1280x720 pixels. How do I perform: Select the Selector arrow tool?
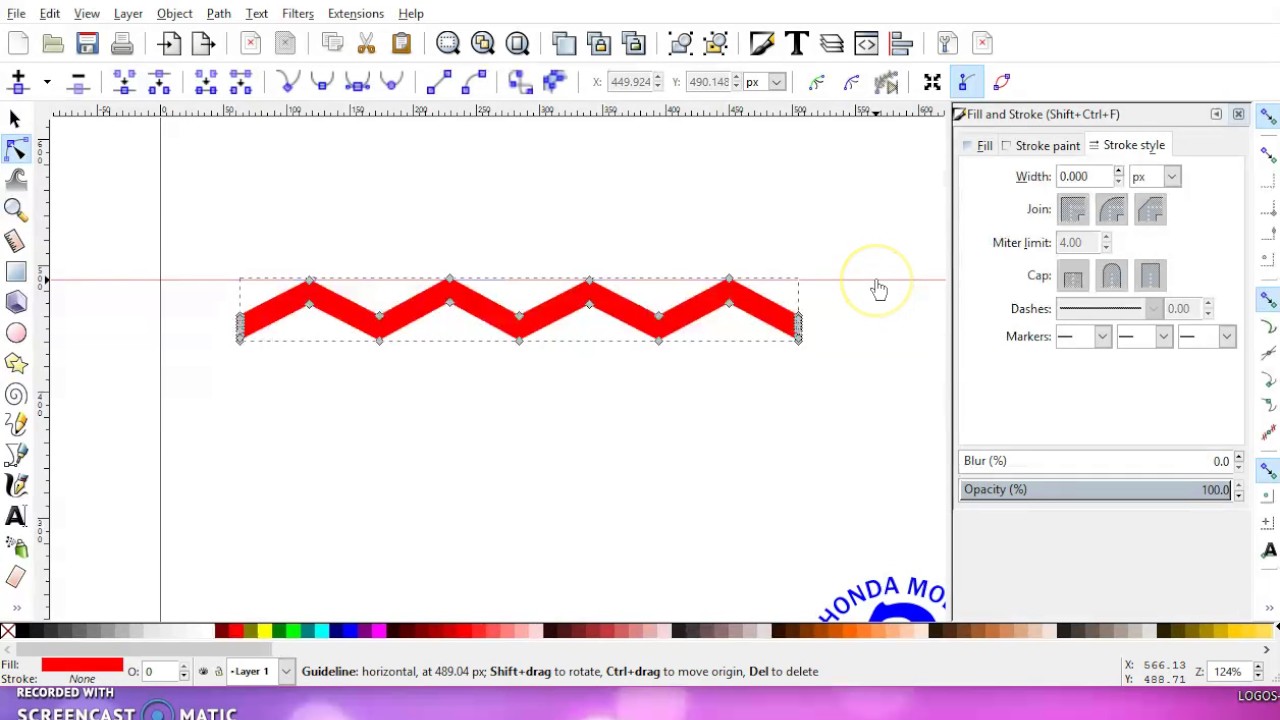15,119
